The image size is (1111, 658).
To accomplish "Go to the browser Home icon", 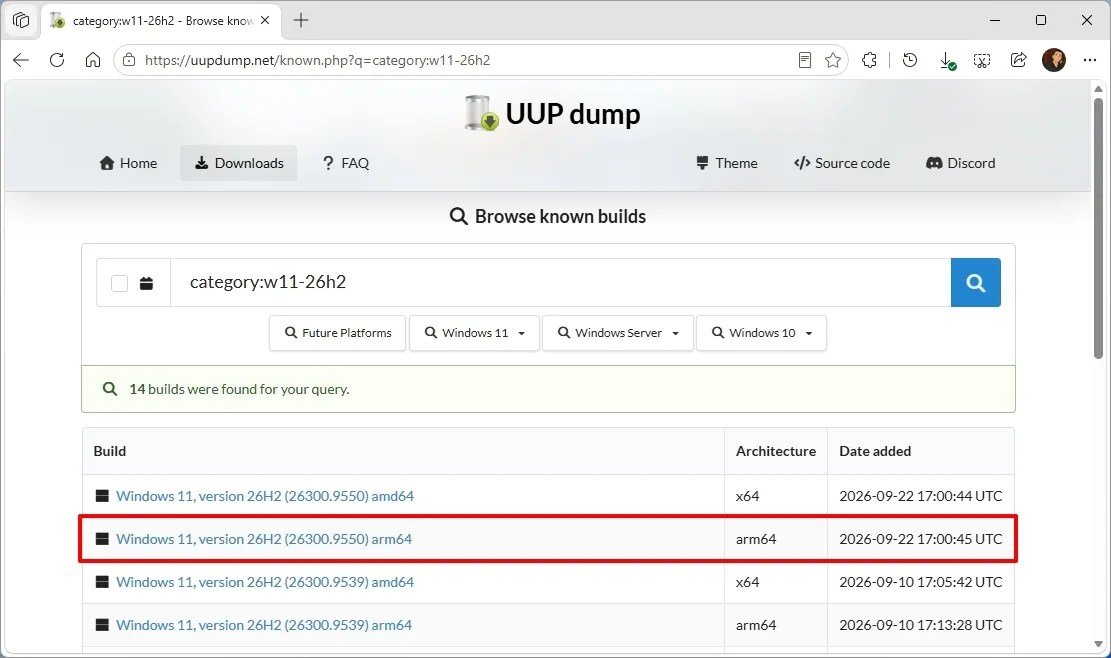I will tap(93, 60).
